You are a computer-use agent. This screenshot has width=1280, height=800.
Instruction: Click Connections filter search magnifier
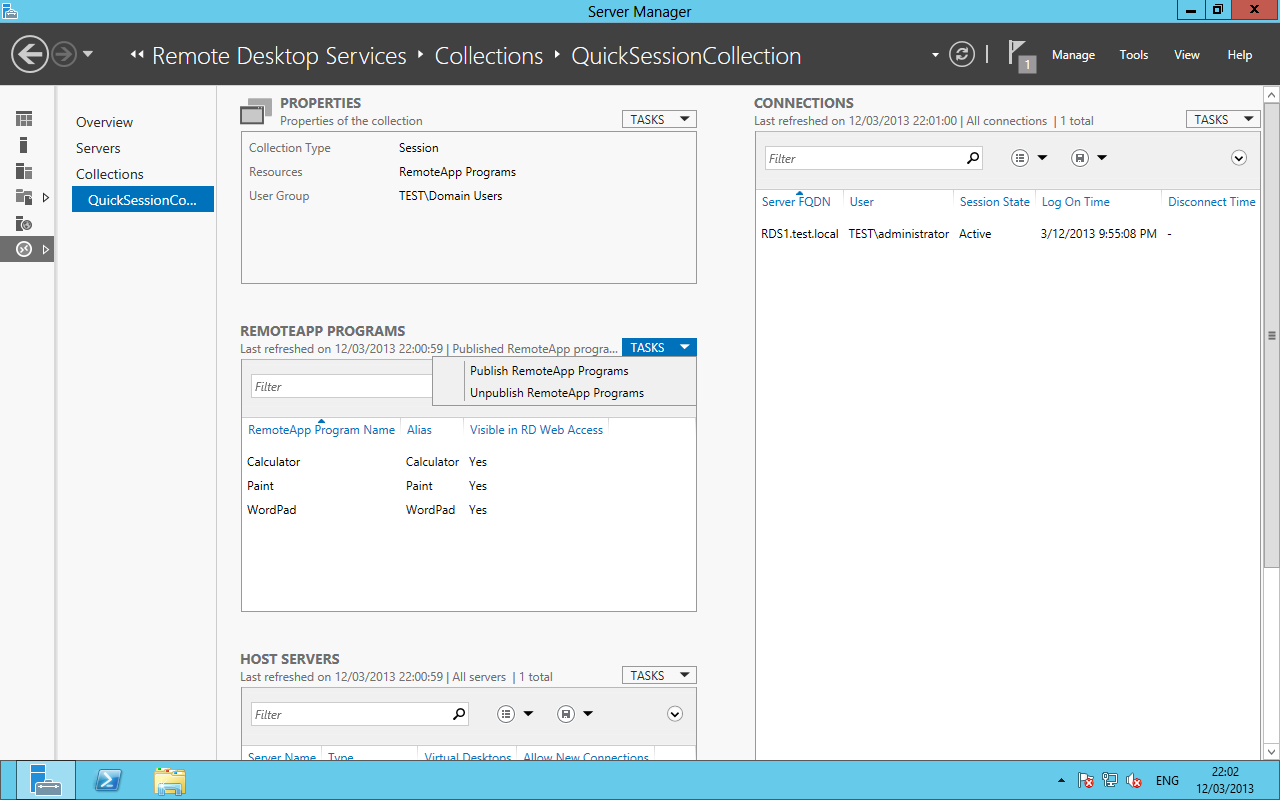(973, 158)
